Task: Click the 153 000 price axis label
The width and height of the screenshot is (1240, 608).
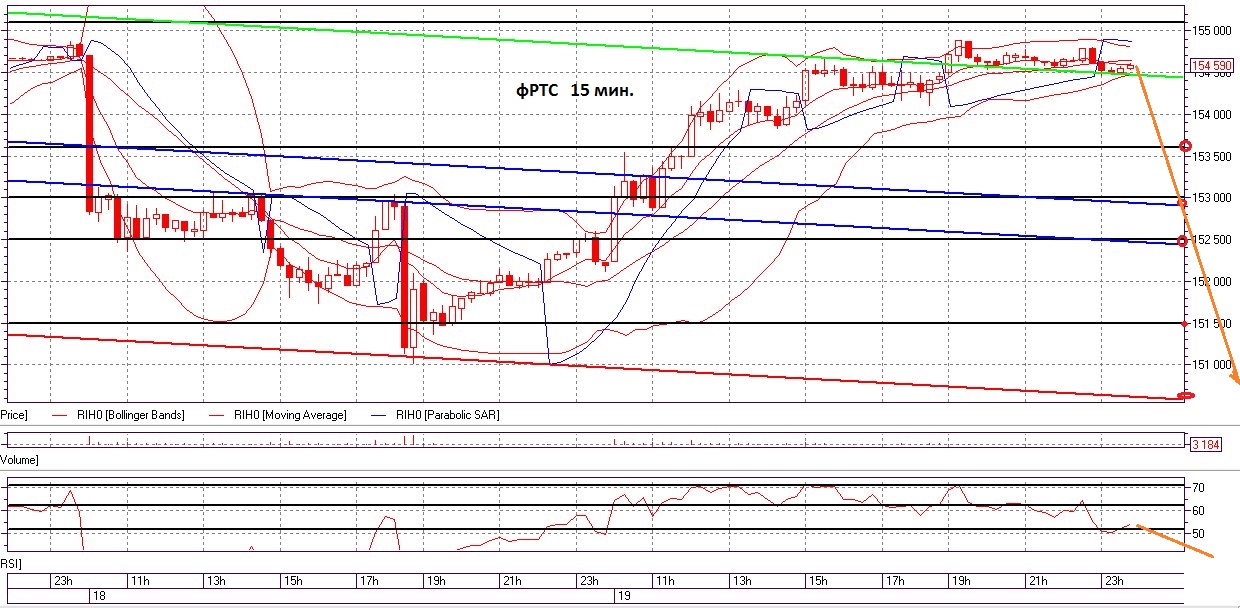Action: 1212,198
